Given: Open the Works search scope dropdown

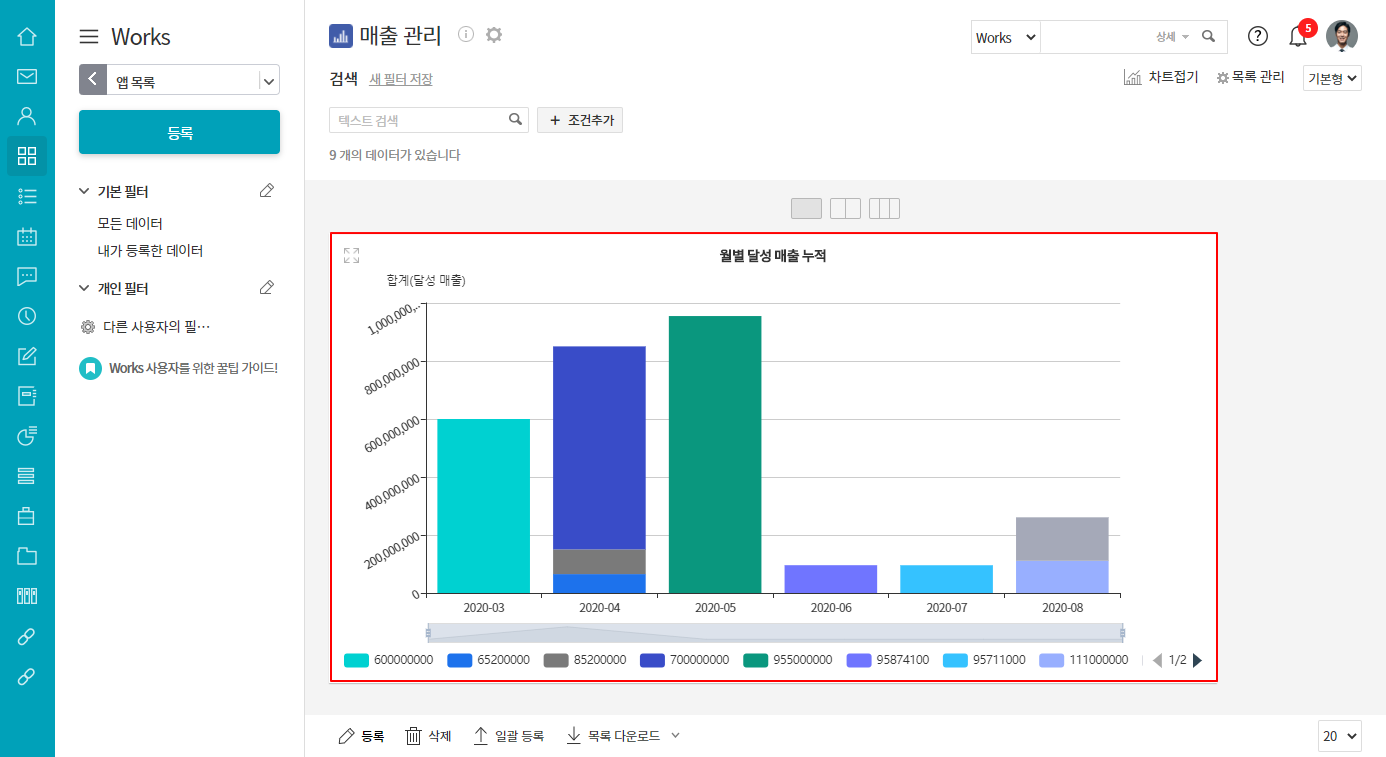Looking at the screenshot, I should (x=1006, y=37).
